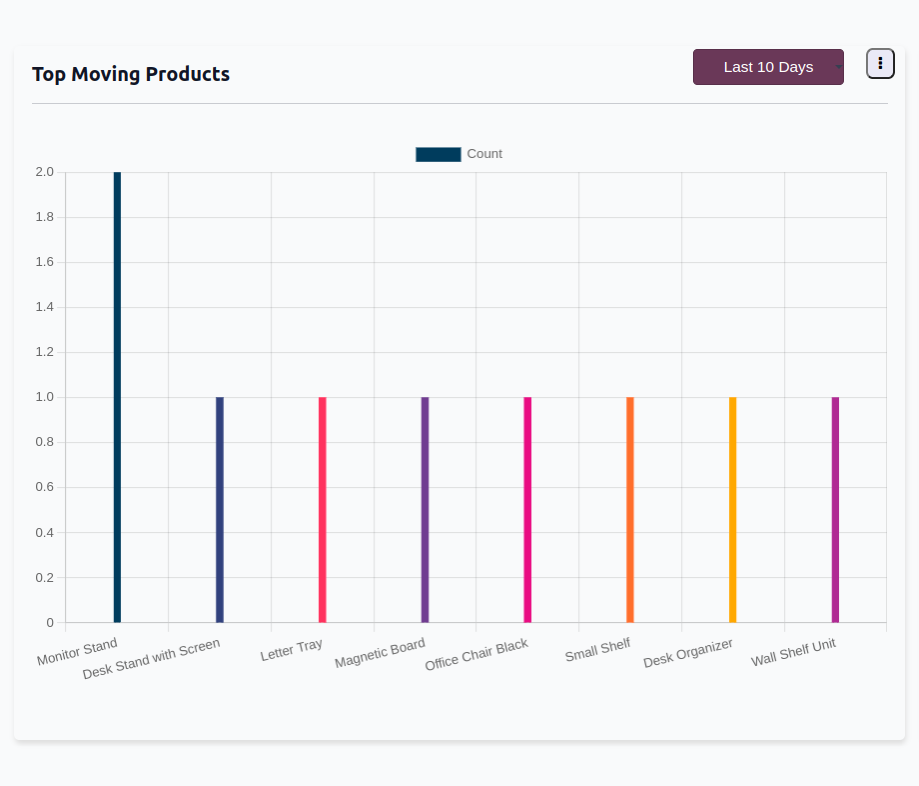Image resolution: width=919 pixels, height=786 pixels.
Task: Open the three-dot options menu
Action: tap(880, 63)
